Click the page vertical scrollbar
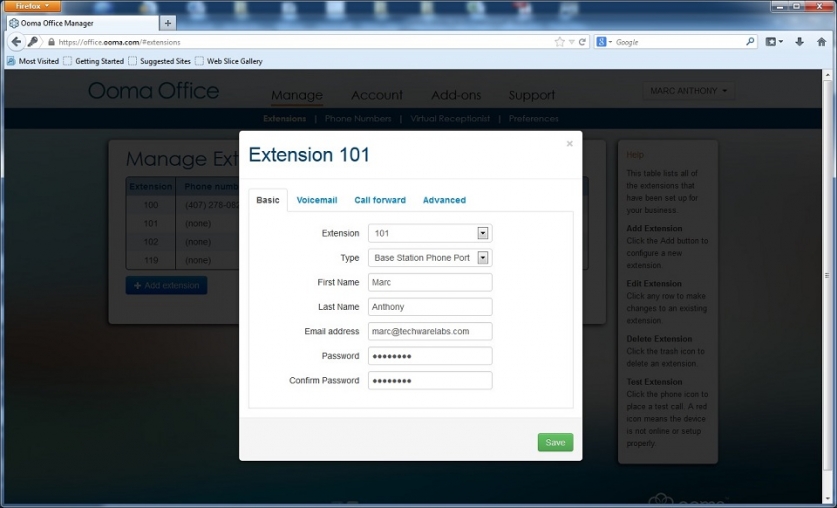Viewport: 837px width, 508px height. 828,275
